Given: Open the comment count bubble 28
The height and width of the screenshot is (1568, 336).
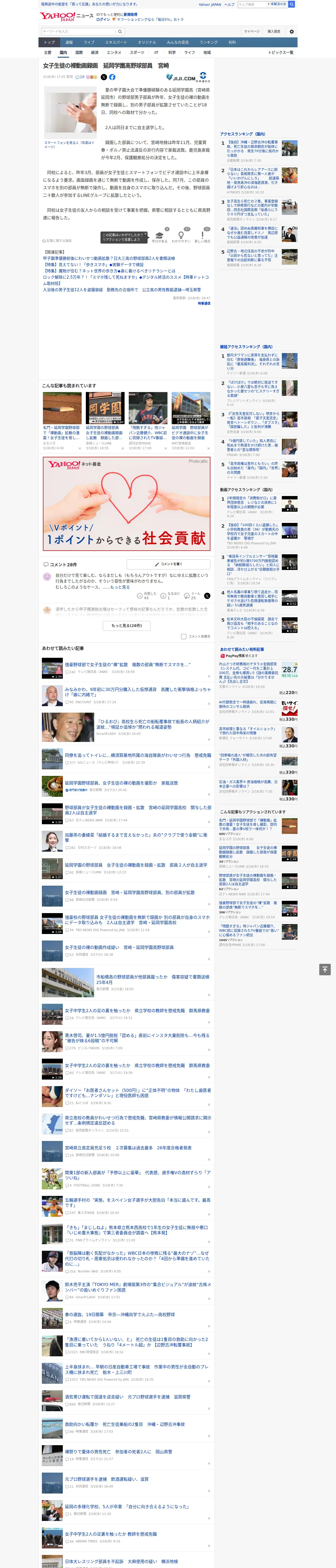Looking at the screenshot, I should pos(80,77).
